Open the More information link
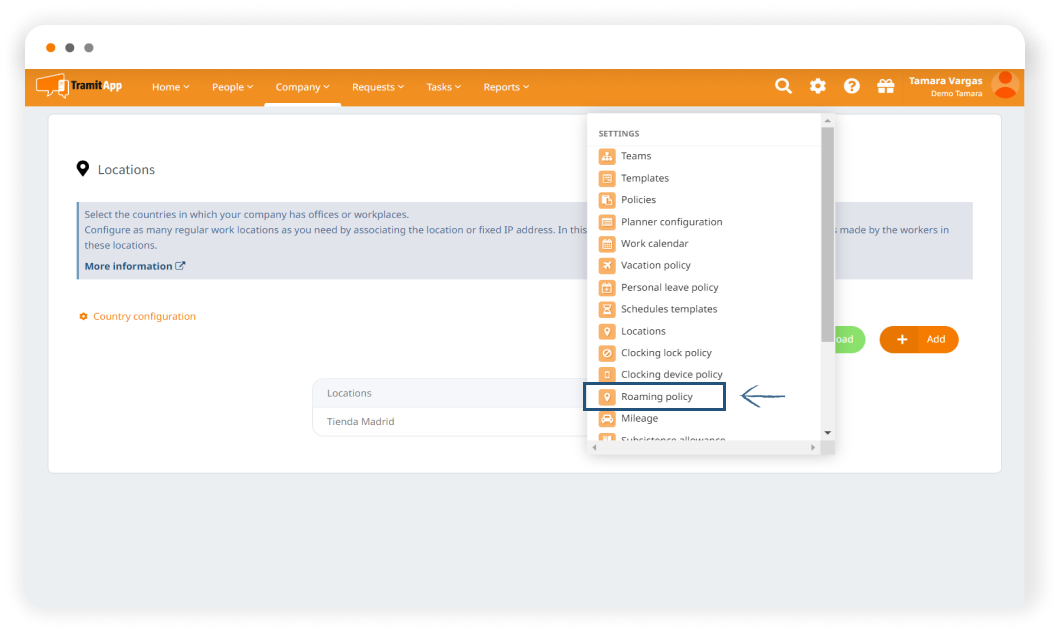The height and width of the screenshot is (633, 1061). tap(134, 267)
